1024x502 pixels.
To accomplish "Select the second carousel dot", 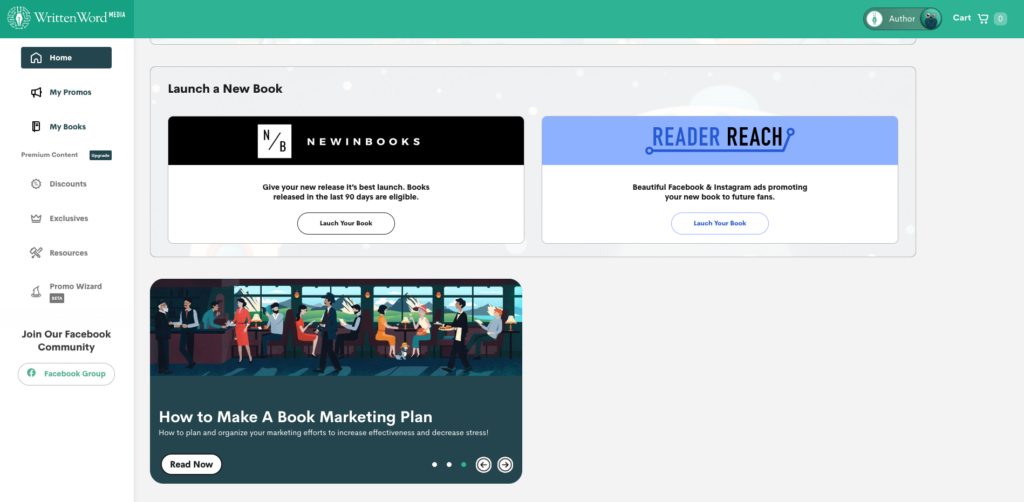I will tap(449, 465).
